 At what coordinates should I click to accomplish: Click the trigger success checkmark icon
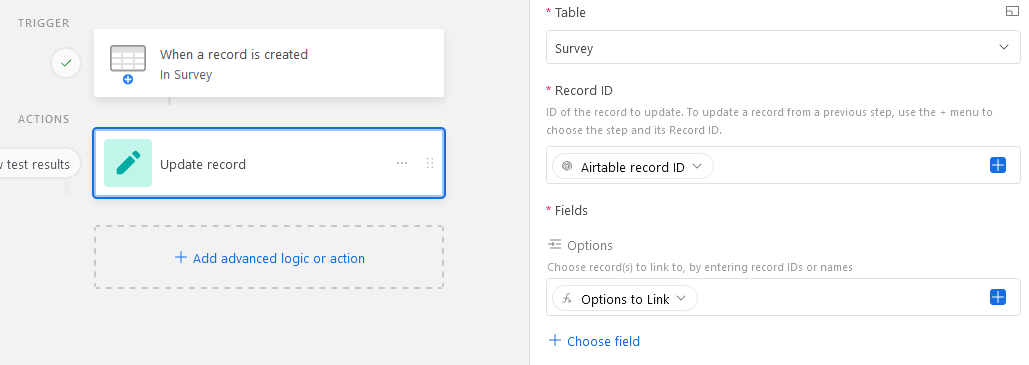click(66, 64)
